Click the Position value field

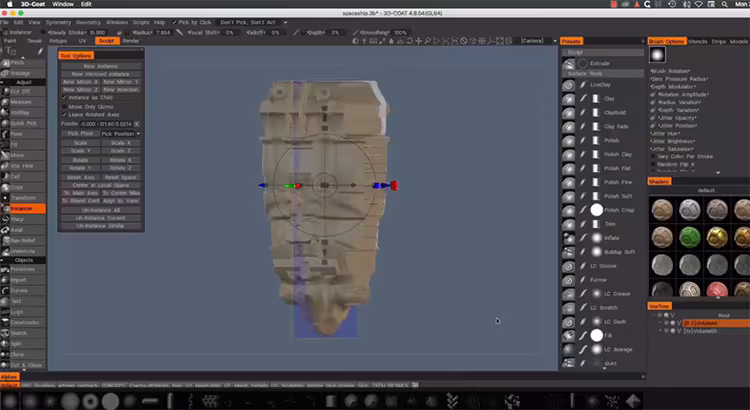point(105,124)
